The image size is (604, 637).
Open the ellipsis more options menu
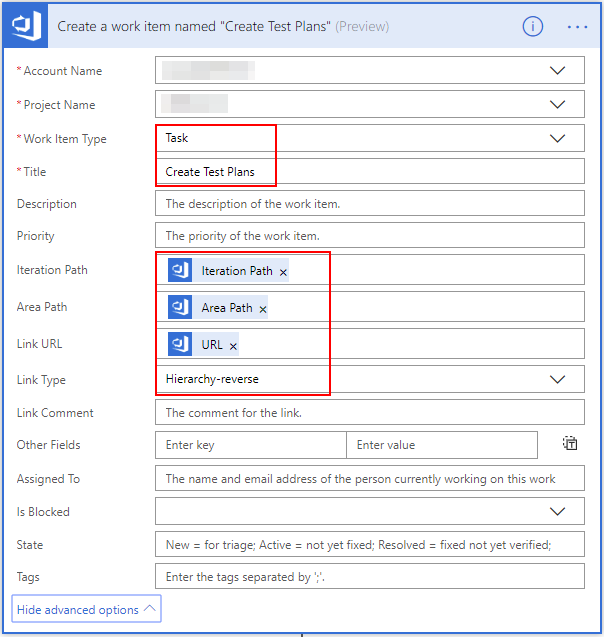click(x=577, y=26)
